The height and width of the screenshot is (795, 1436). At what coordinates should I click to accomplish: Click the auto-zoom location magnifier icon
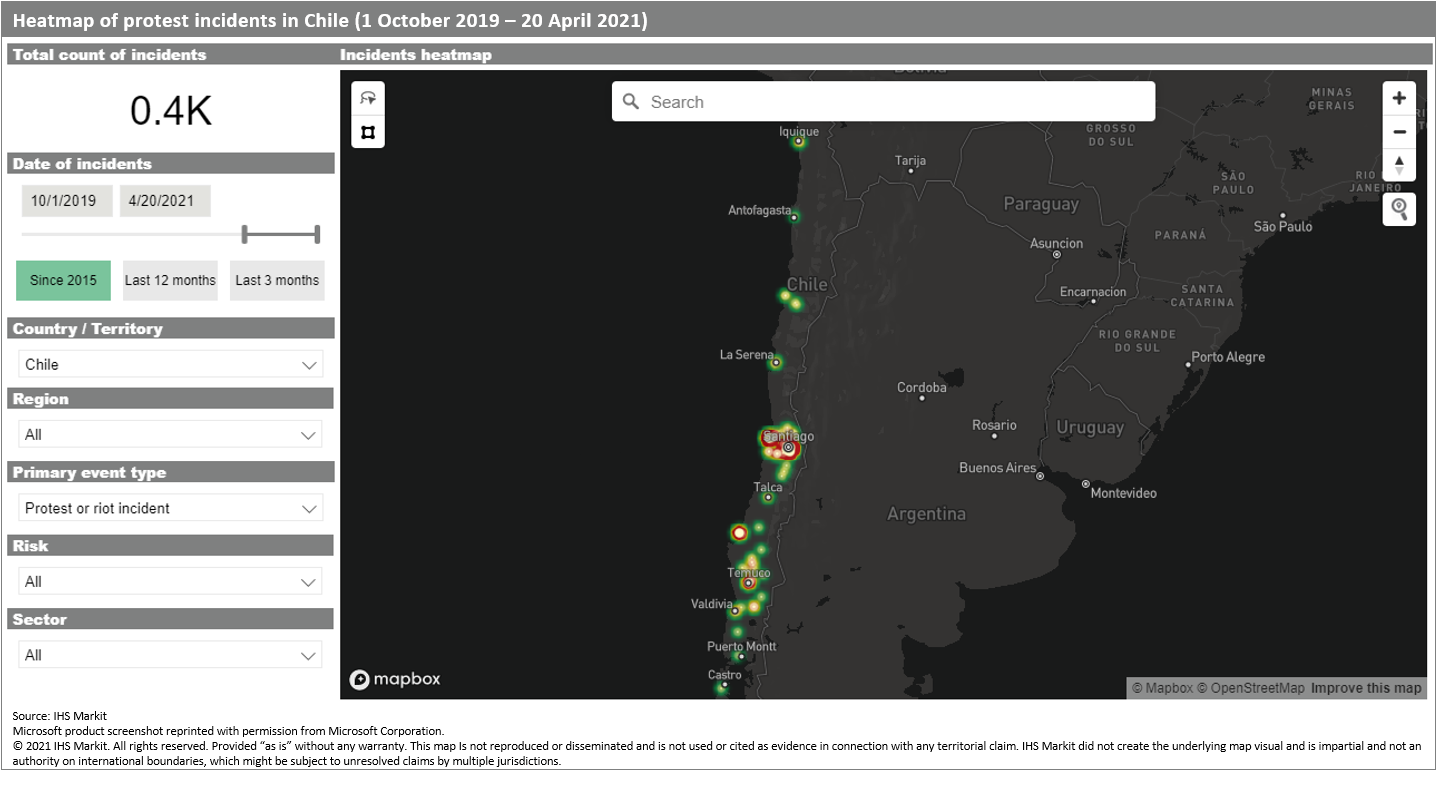tap(1399, 209)
